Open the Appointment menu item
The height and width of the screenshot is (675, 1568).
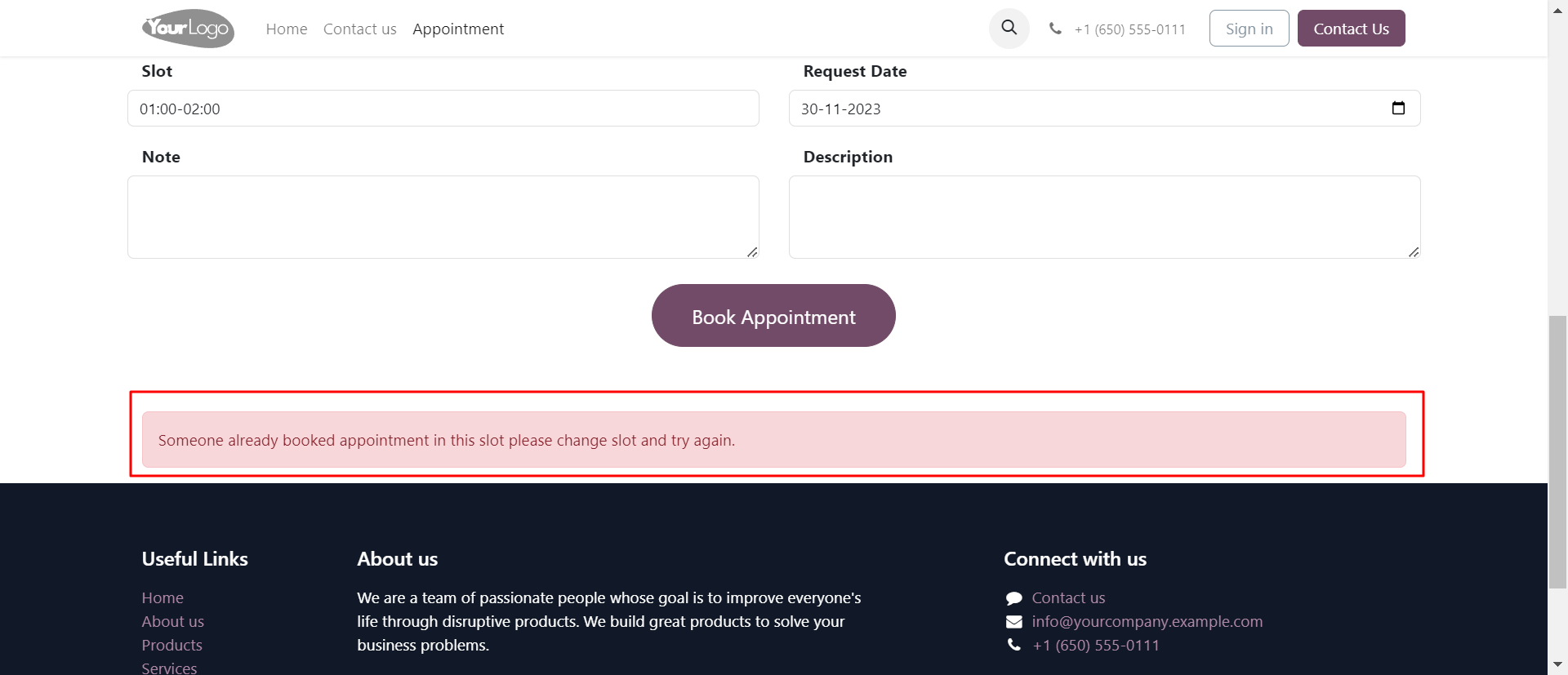coord(458,29)
